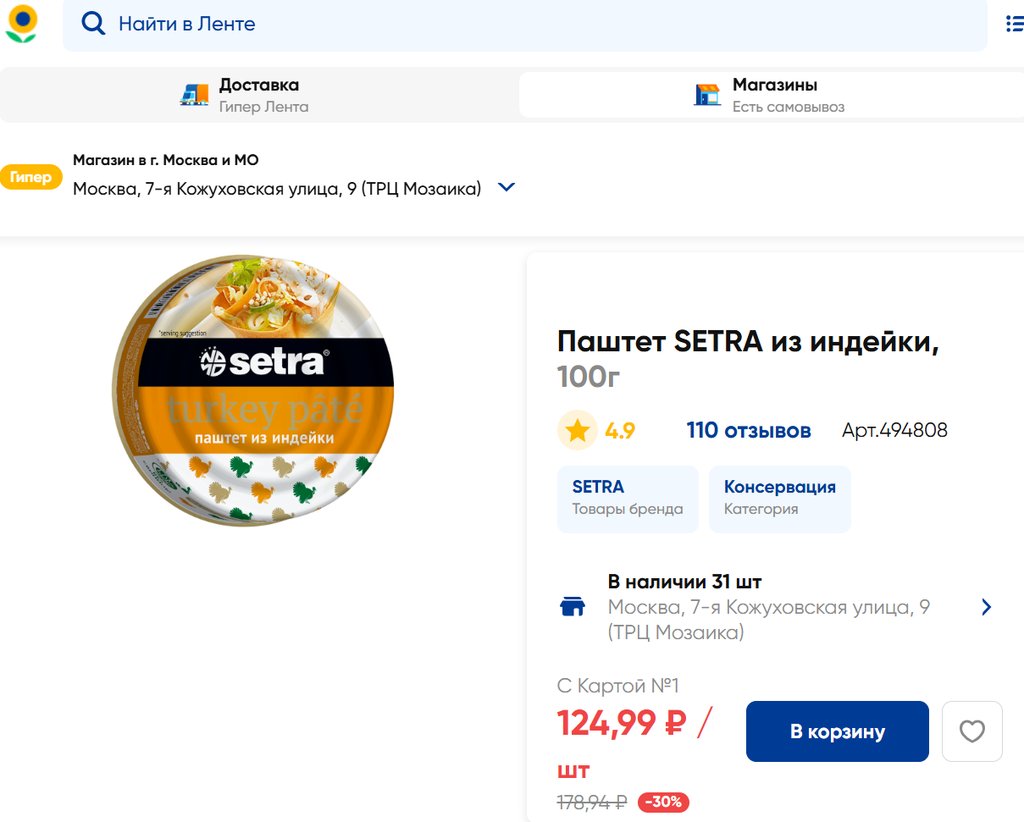Click the Lenta sunflower logo

tap(21, 24)
